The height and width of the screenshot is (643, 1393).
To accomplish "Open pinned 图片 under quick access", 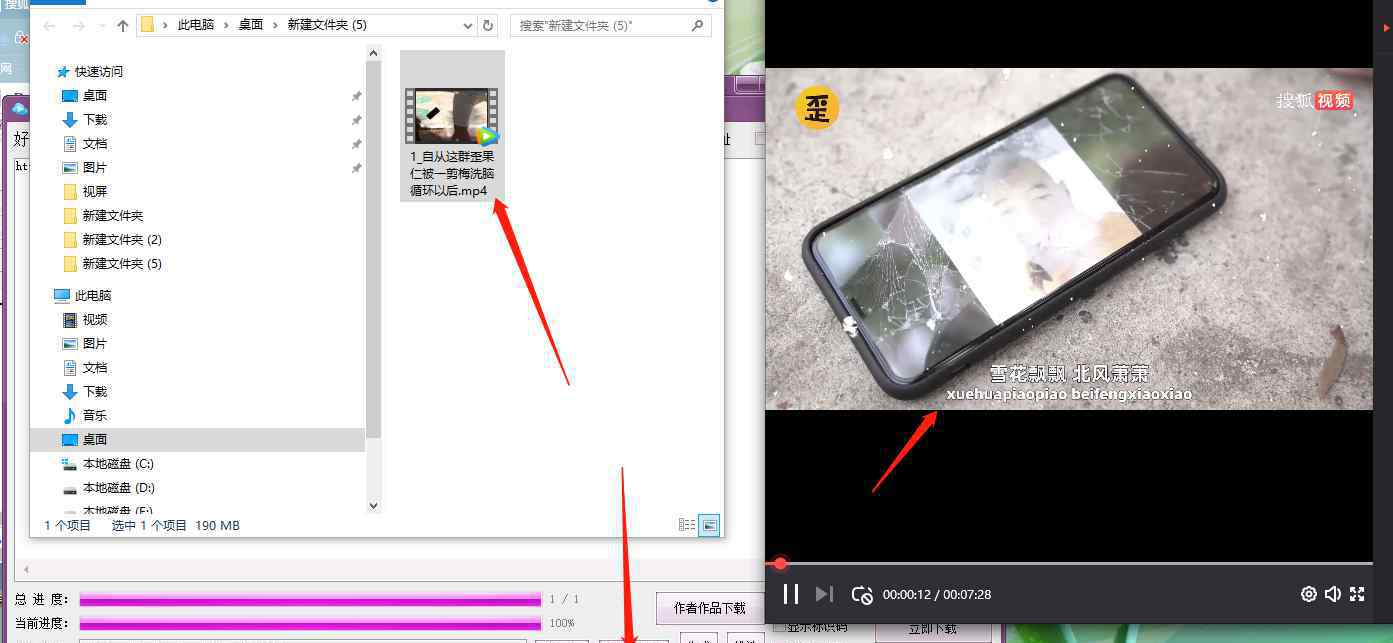I will (94, 167).
